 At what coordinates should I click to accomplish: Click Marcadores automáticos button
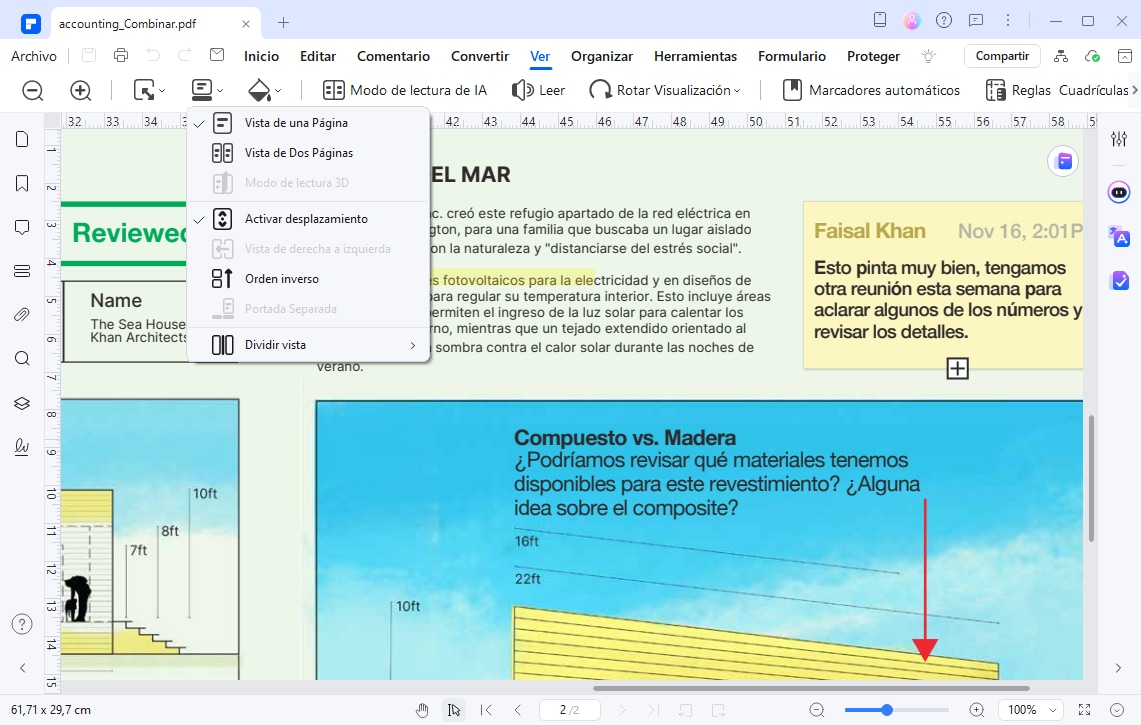point(871,90)
